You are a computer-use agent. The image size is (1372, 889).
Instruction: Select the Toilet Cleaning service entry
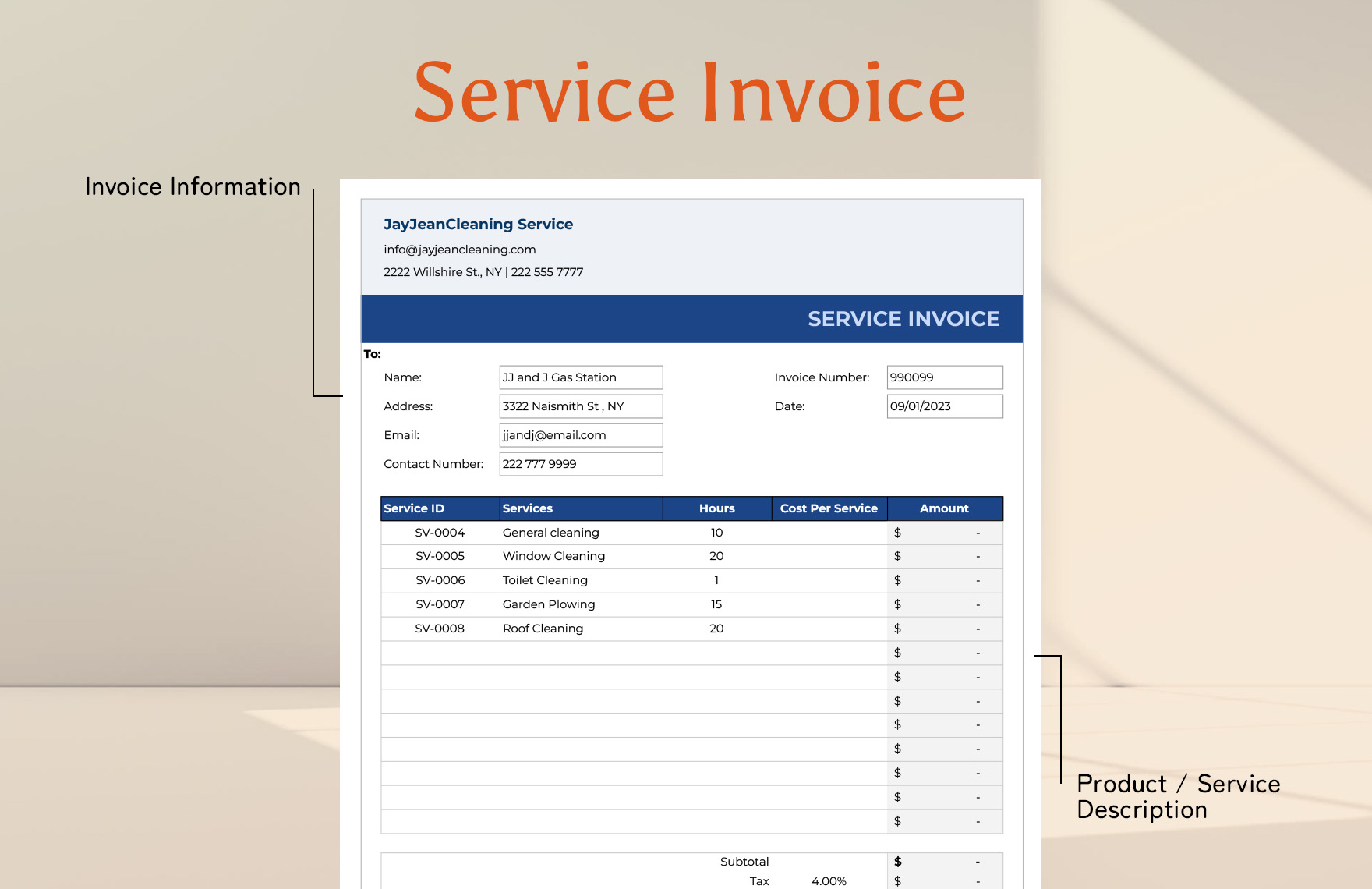point(545,580)
